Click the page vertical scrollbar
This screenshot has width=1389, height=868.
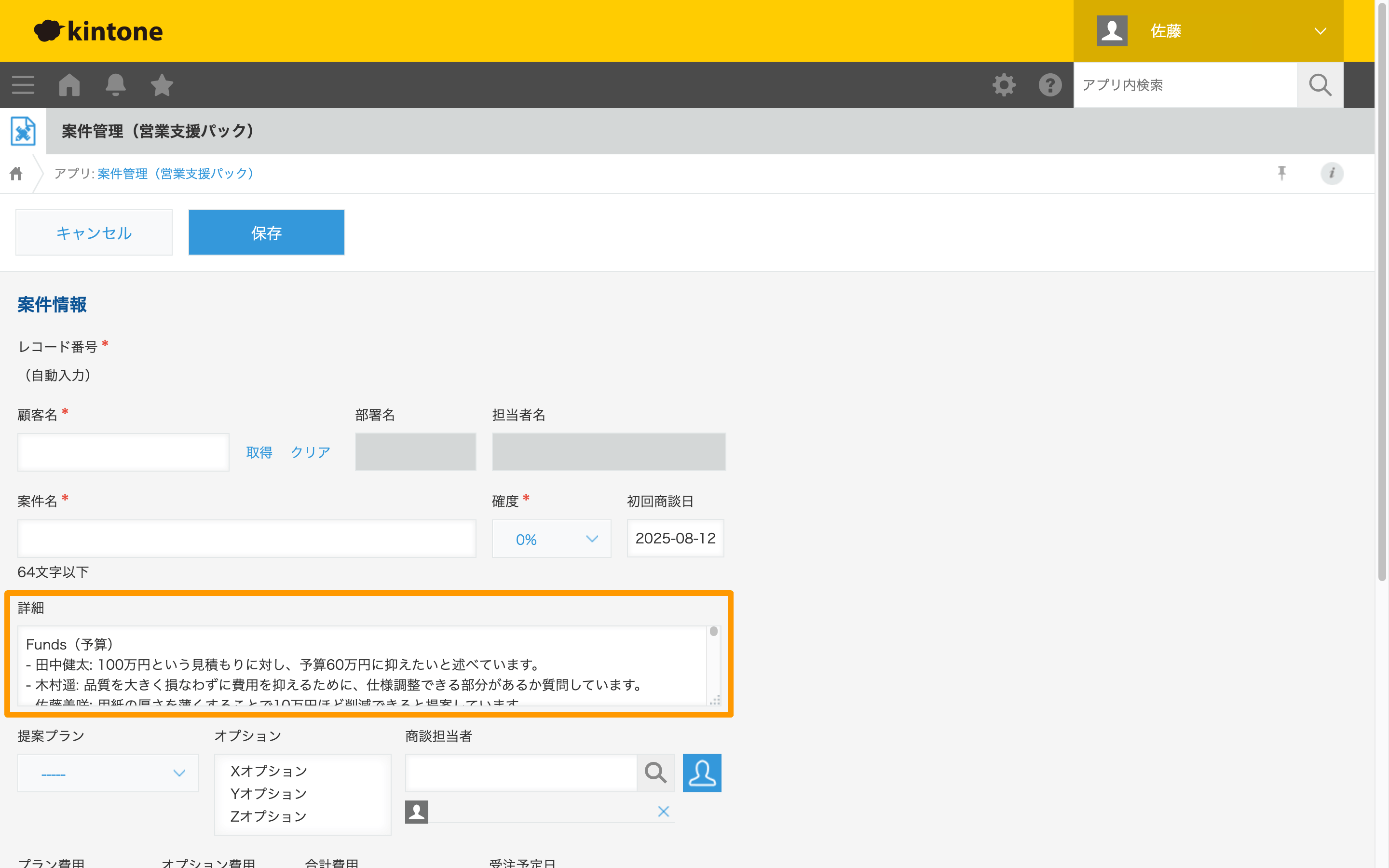click(x=1383, y=291)
